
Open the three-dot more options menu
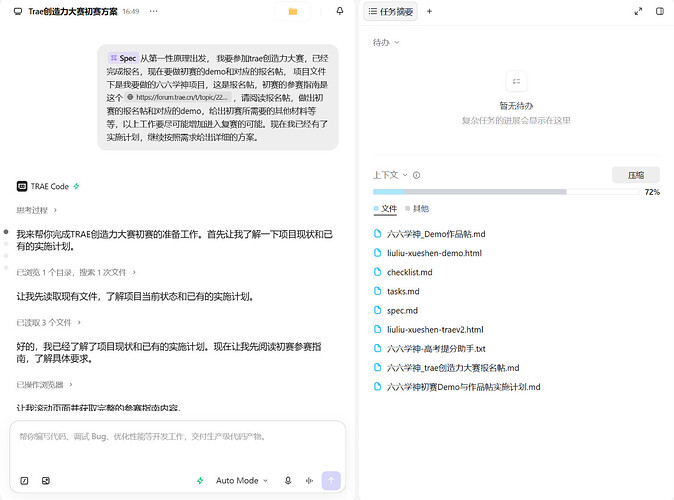coord(153,12)
